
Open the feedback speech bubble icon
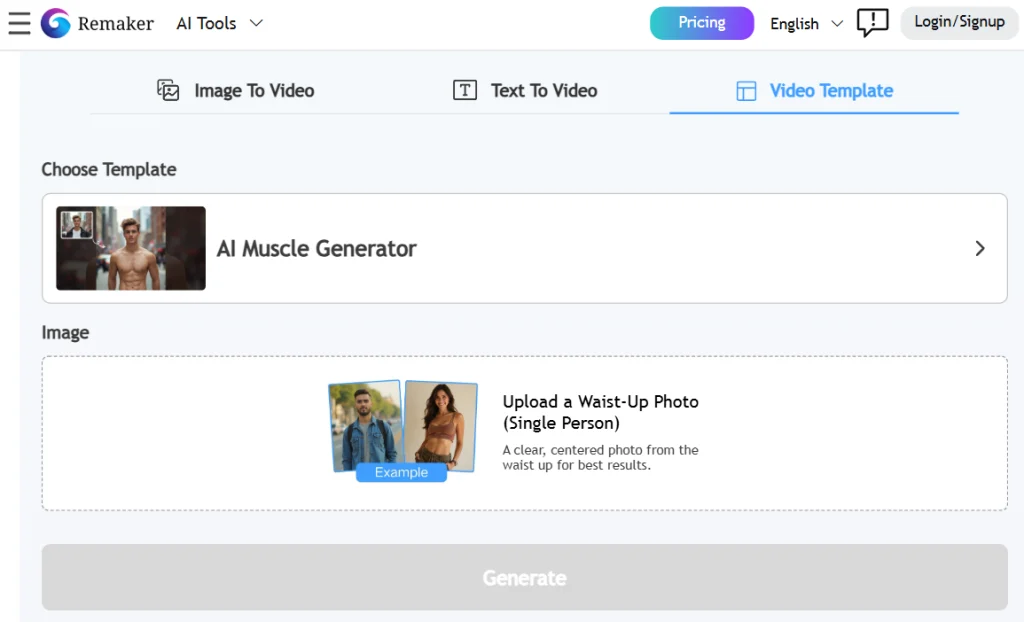click(872, 23)
